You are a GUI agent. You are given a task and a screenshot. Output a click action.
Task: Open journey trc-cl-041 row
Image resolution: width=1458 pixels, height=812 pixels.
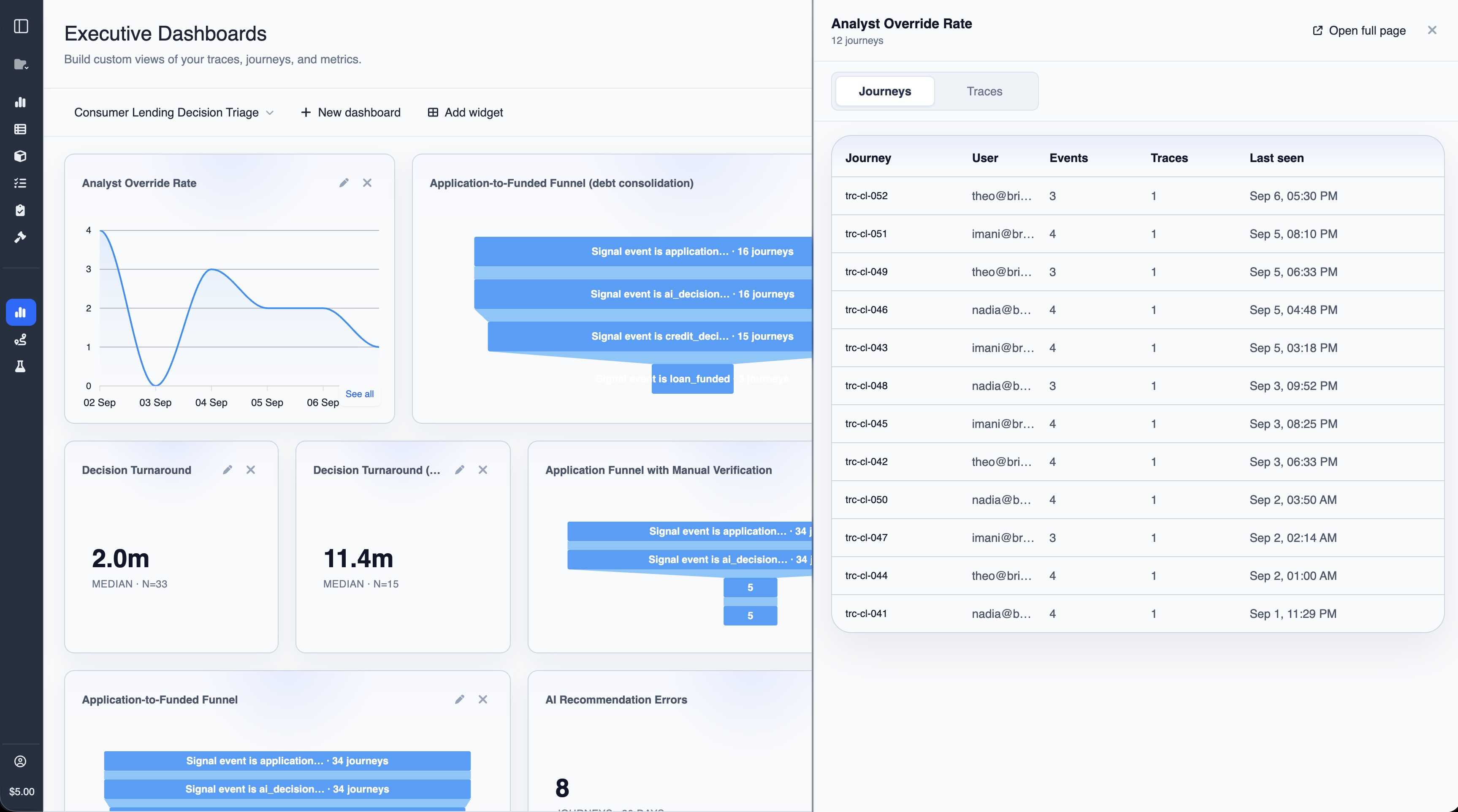pyautogui.click(x=1138, y=613)
